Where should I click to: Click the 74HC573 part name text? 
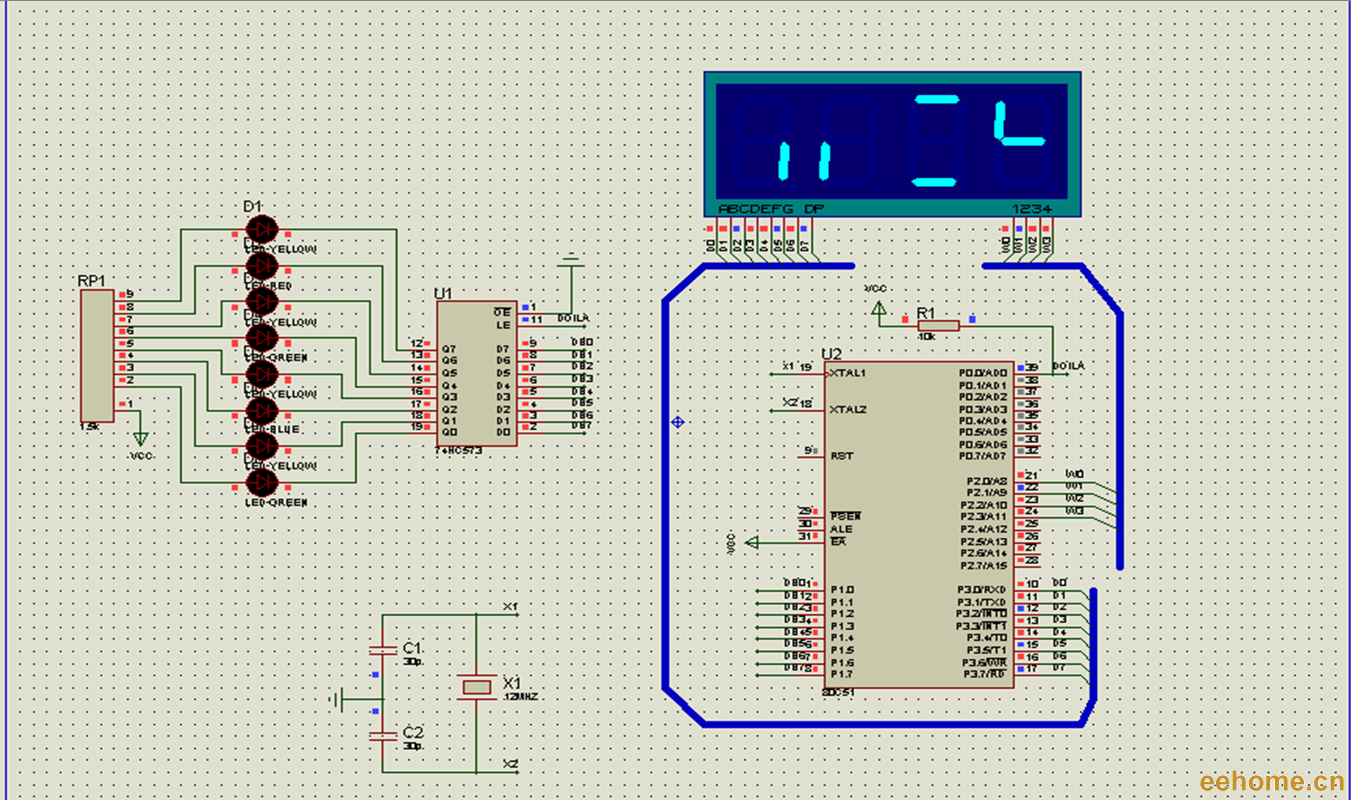(x=459, y=451)
